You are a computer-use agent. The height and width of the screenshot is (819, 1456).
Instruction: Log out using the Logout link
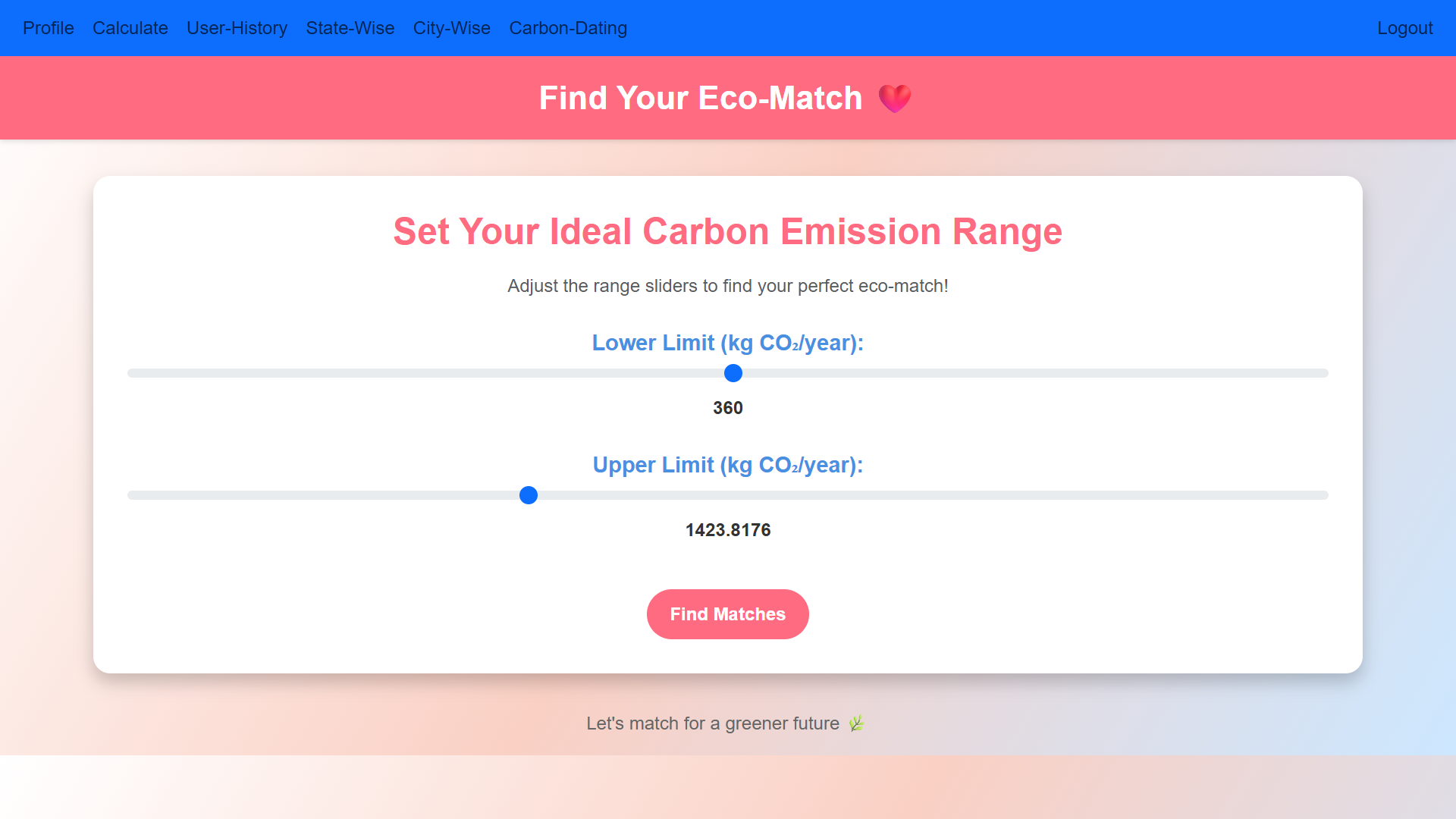[x=1405, y=28]
